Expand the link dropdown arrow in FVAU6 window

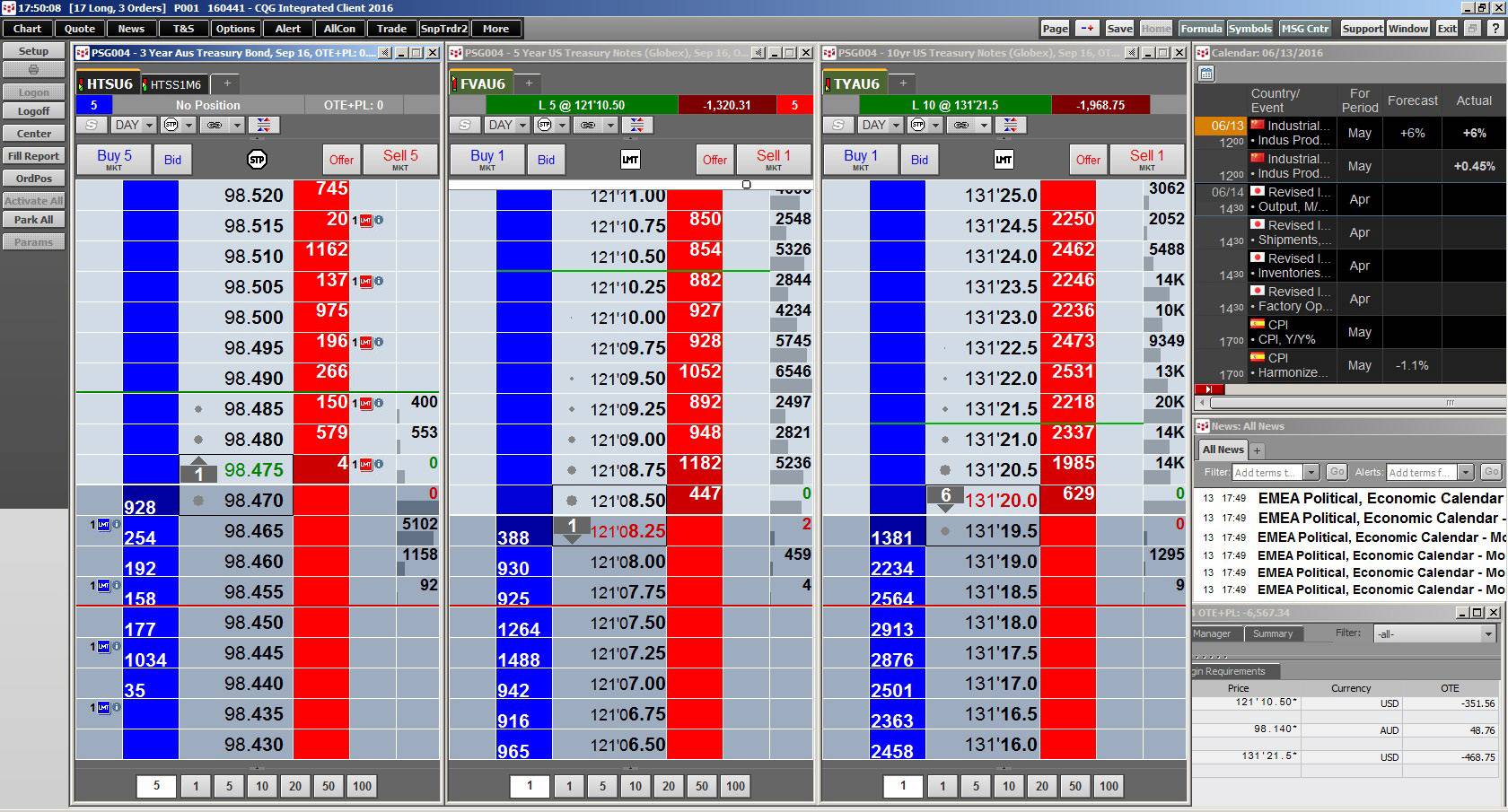(611, 125)
